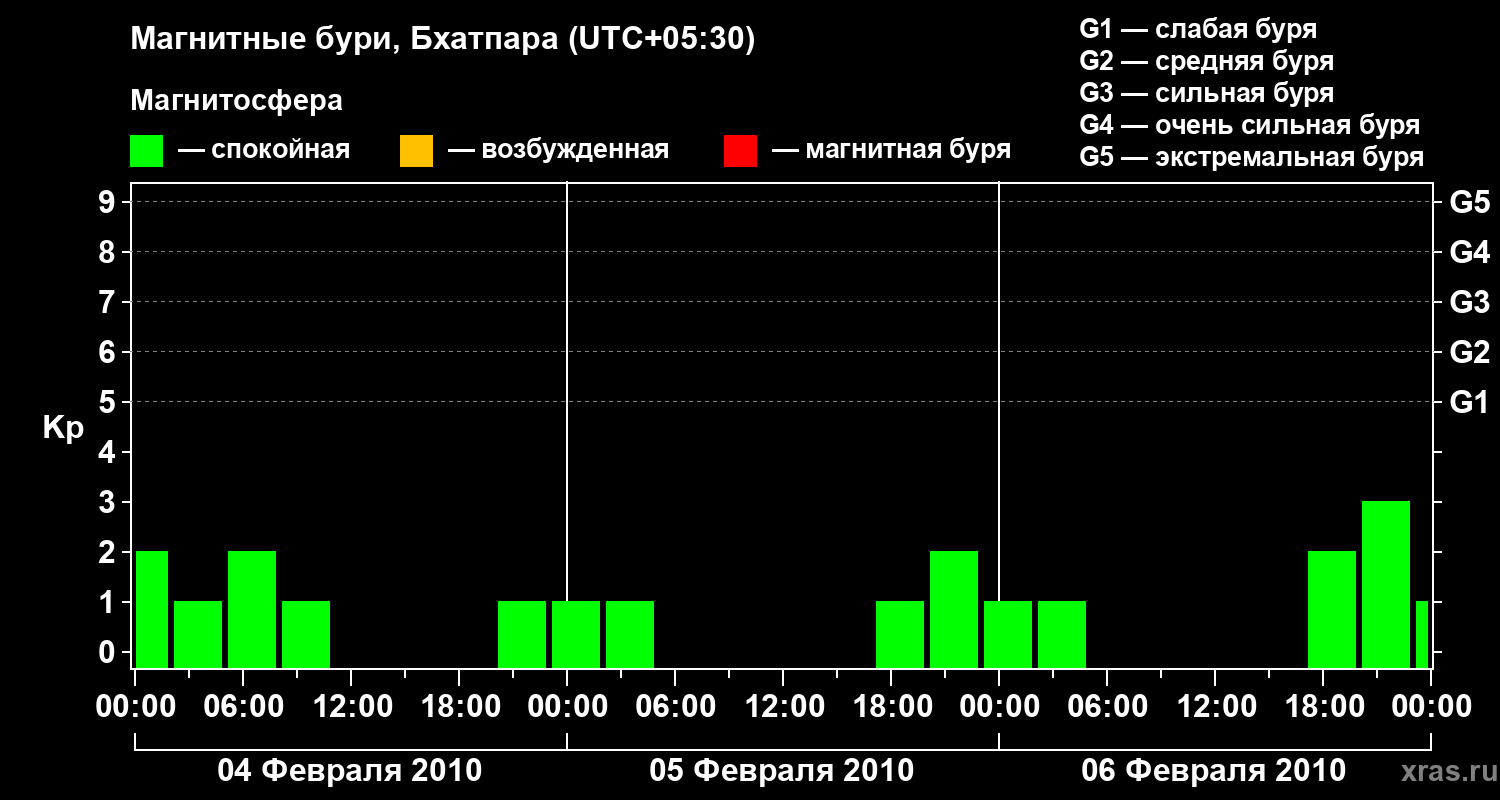
Task: Click legend line «G3 — сильная буря»
Action: click(x=1207, y=93)
